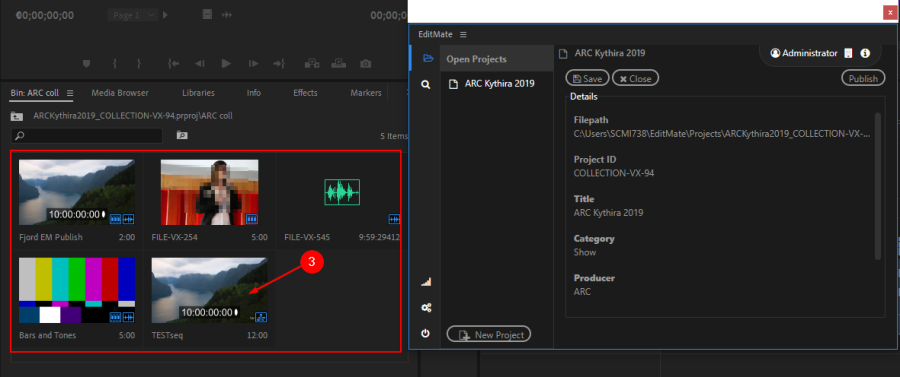
Task: Click the bin search input field
Action: pos(87,136)
